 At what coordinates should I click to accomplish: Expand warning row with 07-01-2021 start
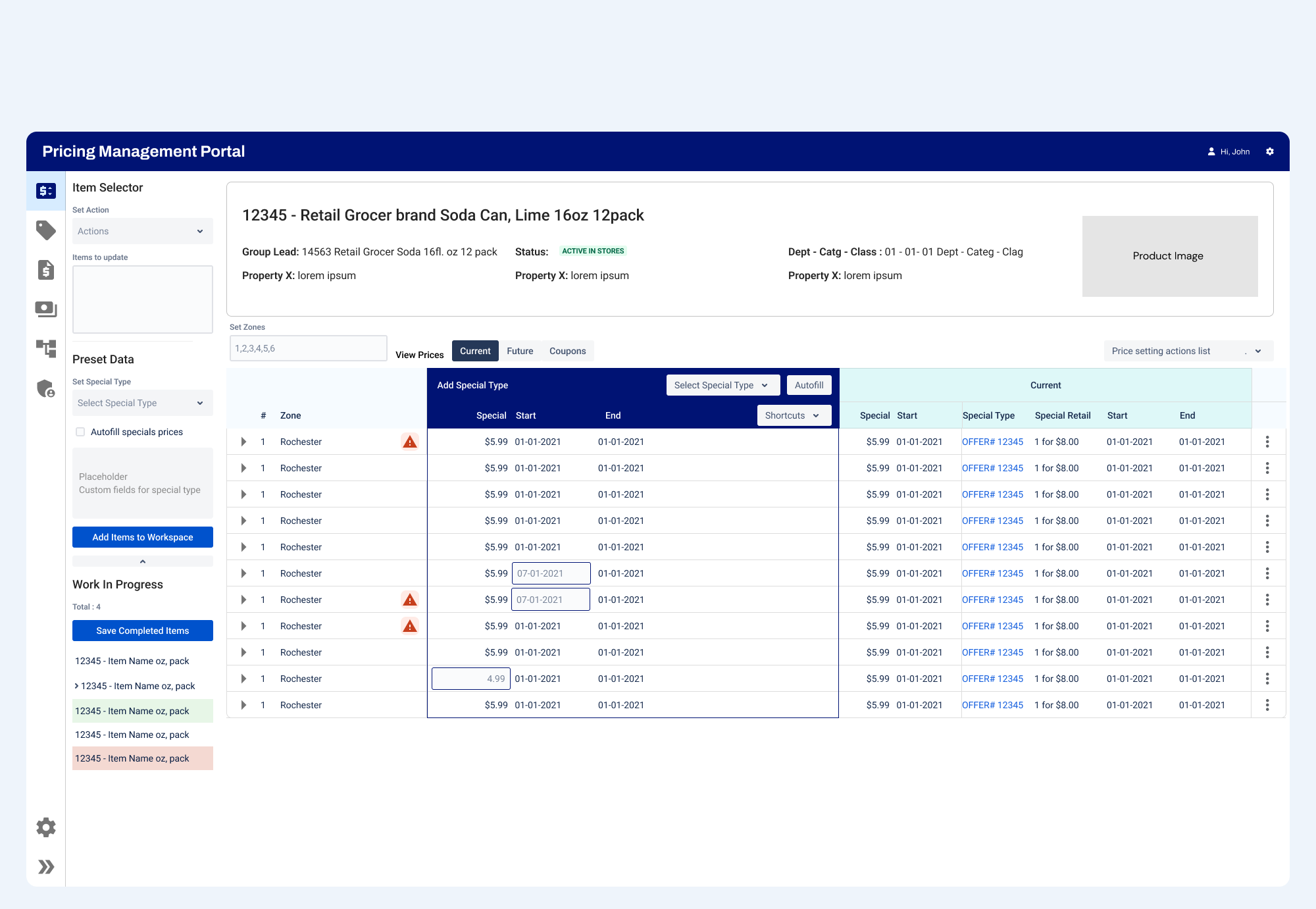click(x=244, y=600)
